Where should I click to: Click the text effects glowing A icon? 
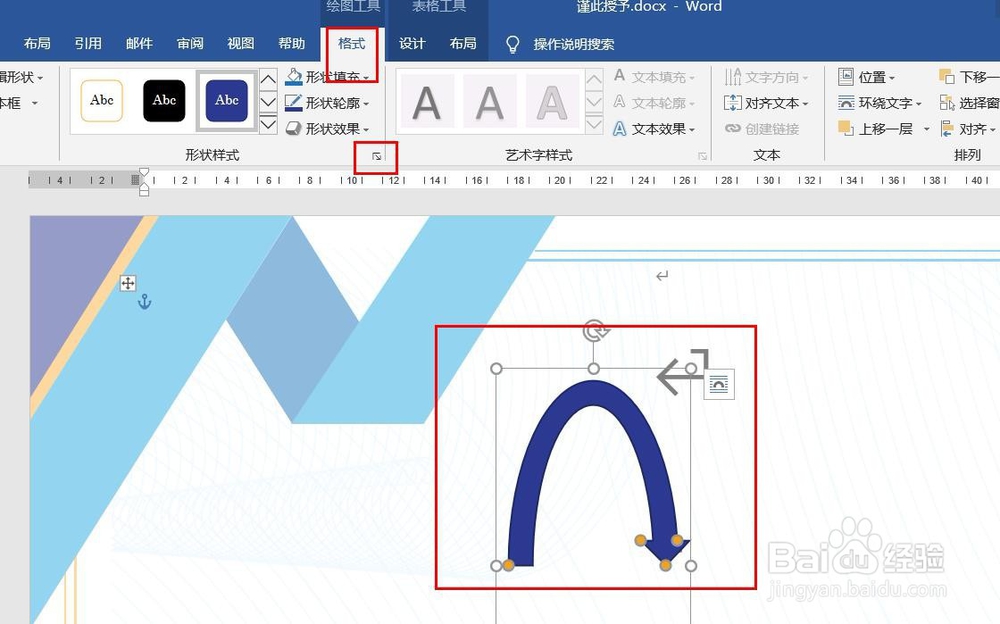[619, 129]
